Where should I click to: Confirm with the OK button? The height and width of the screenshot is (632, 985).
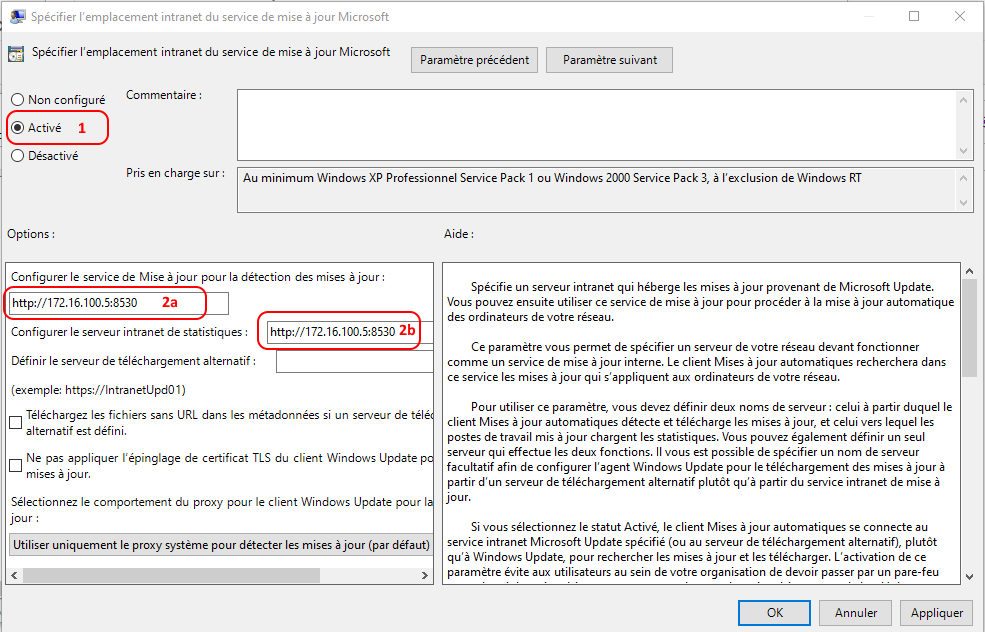pos(775,613)
